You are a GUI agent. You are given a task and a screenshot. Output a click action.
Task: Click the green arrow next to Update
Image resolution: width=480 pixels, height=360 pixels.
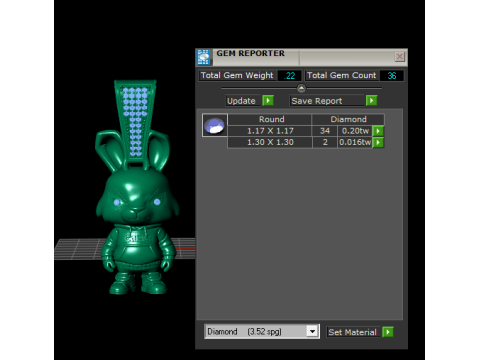tap(268, 101)
